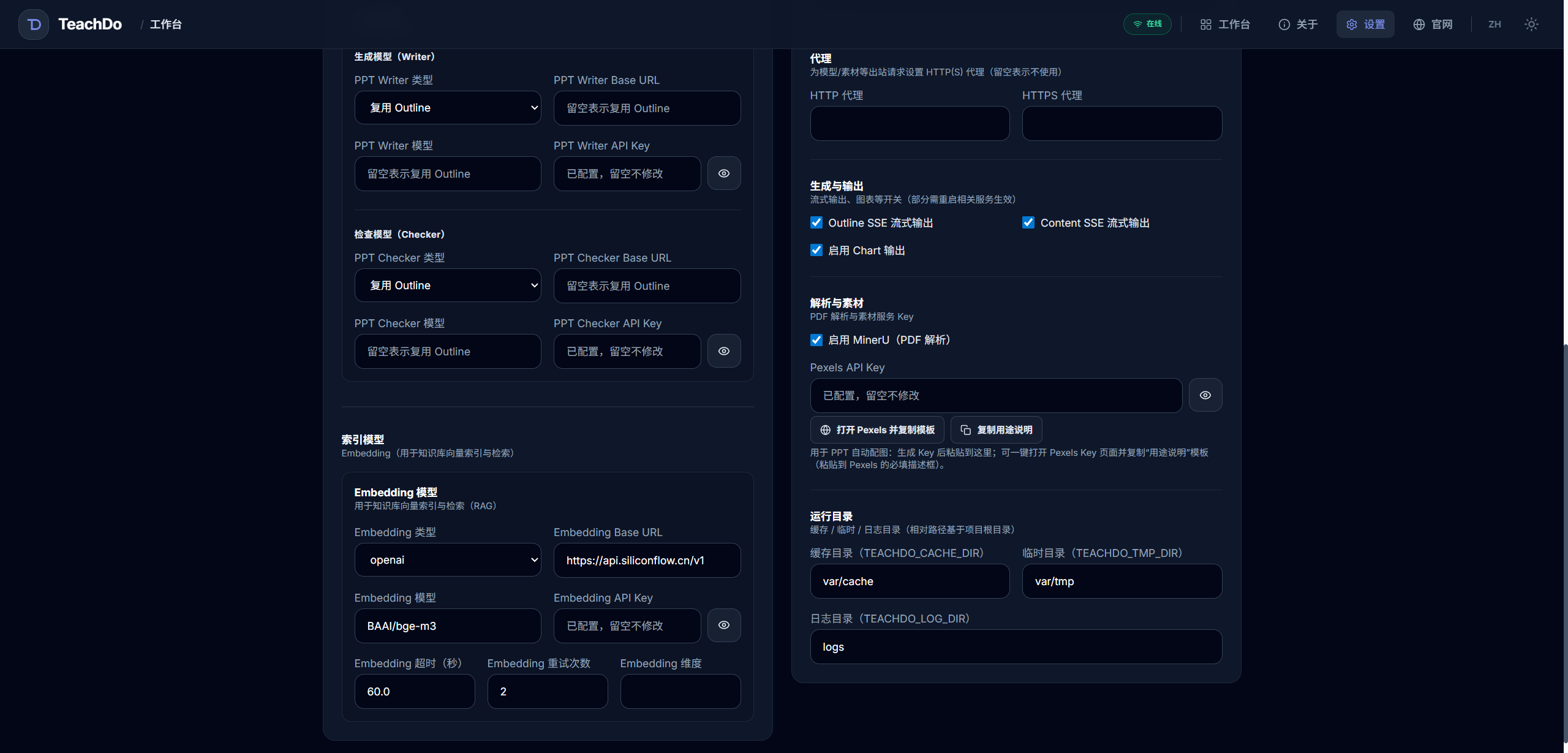Viewport: 1568px width, 753px height.
Task: Toggle the light/dark theme sun icon
Action: (1531, 24)
